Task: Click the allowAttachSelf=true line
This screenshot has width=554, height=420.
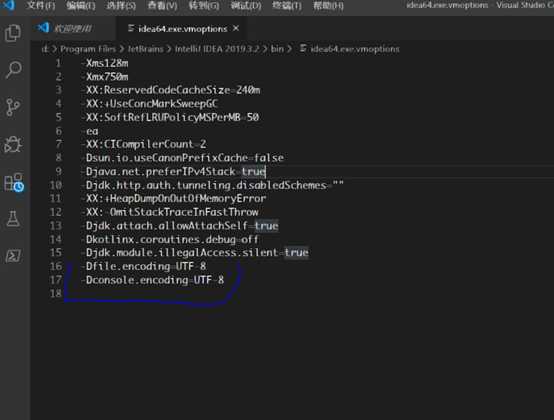Action: click(x=179, y=226)
